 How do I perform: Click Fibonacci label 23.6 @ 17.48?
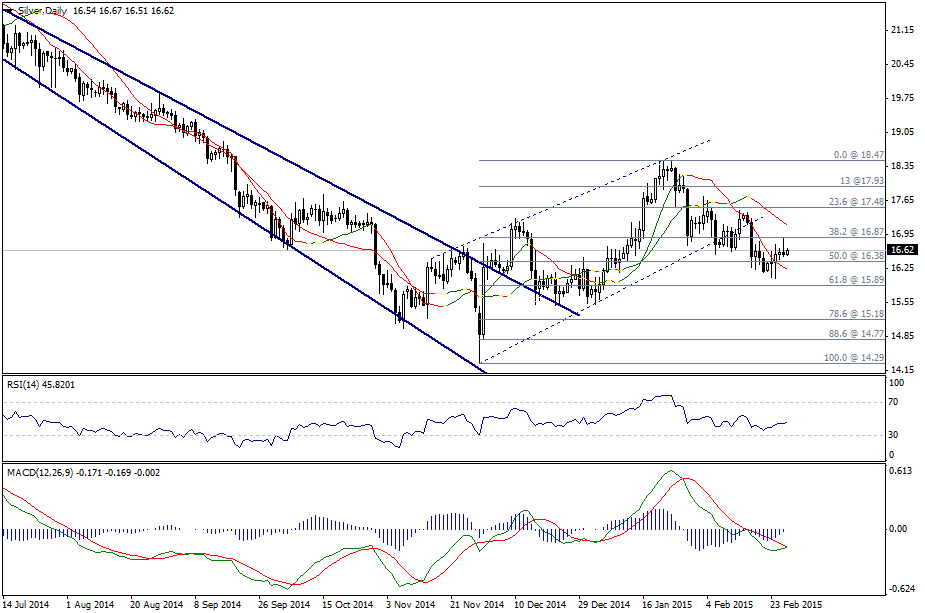(857, 201)
